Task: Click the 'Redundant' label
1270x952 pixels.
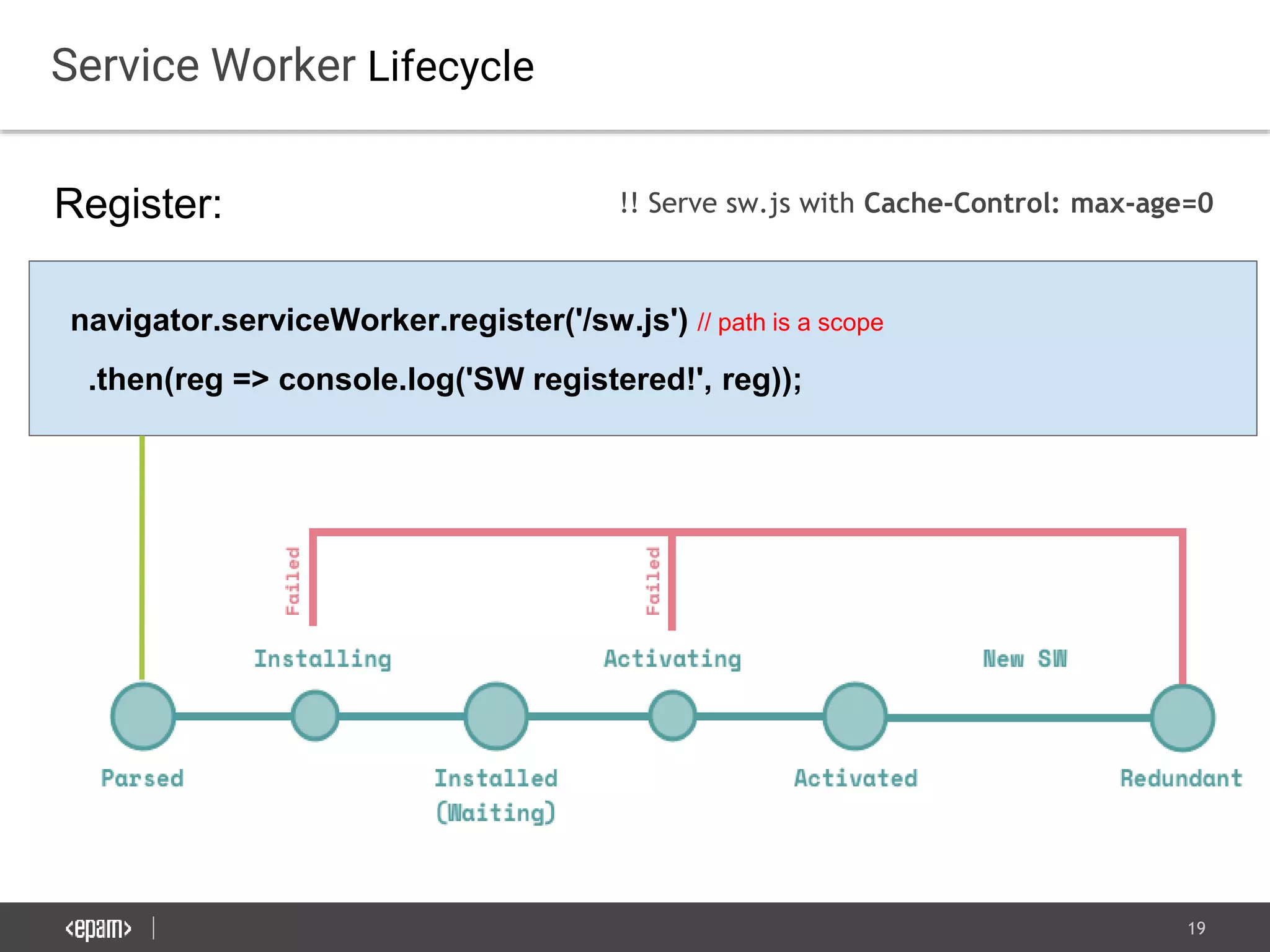Action: [x=1181, y=778]
